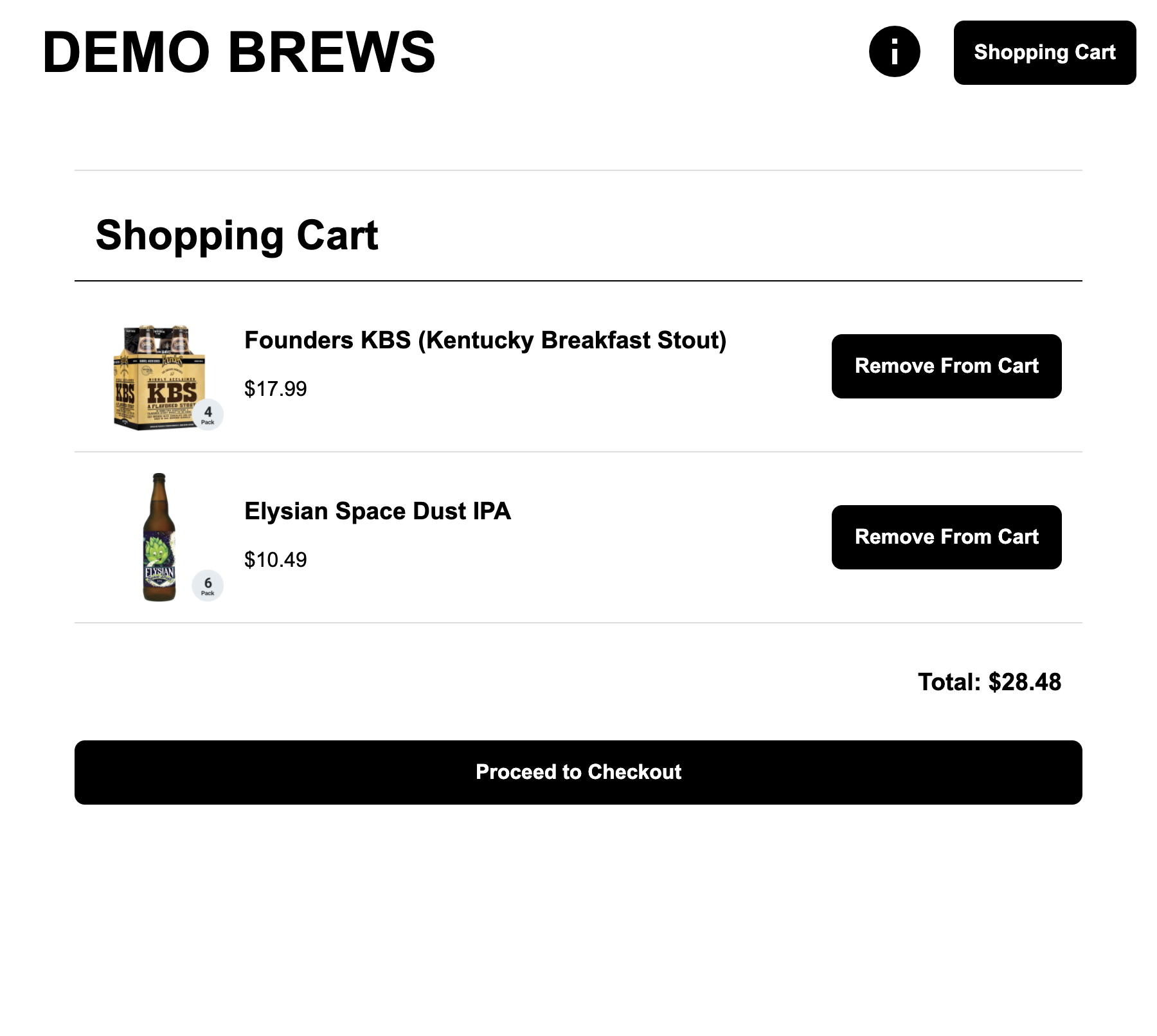
Task: Select the Founders KBS product title
Action: tap(485, 340)
